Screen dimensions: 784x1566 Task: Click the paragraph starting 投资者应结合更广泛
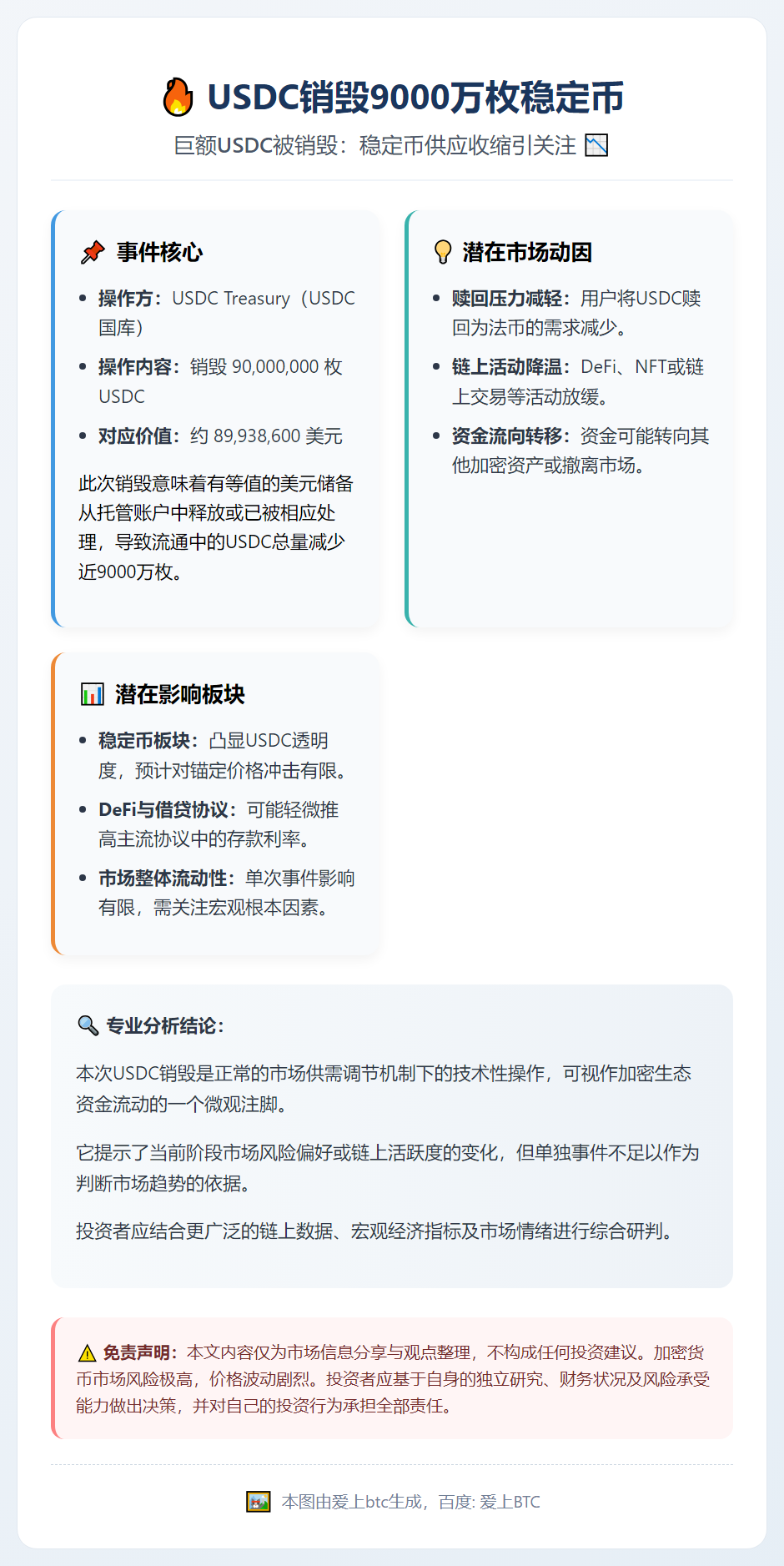[375, 1231]
